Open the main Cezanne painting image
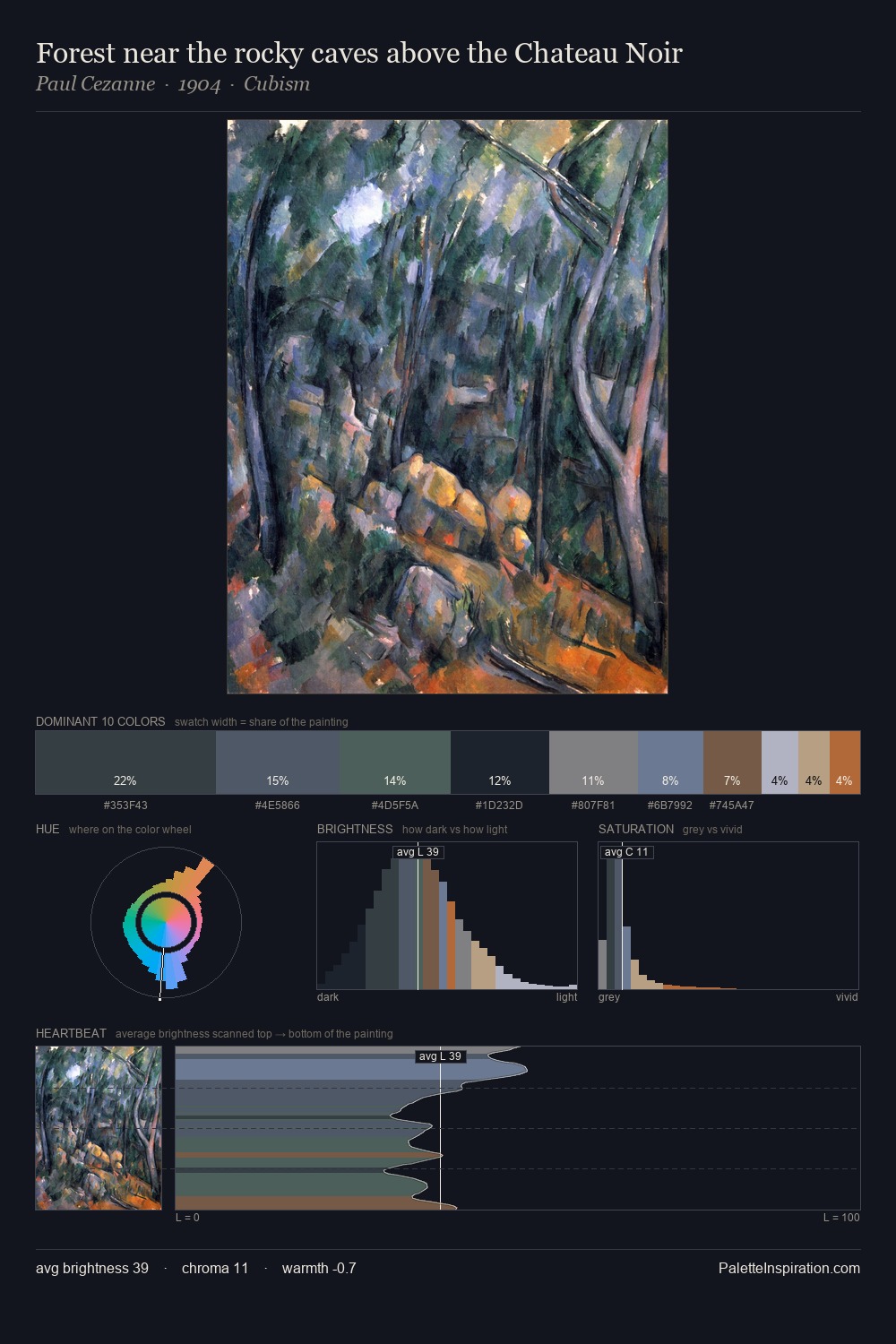The image size is (896, 1344). [x=447, y=407]
